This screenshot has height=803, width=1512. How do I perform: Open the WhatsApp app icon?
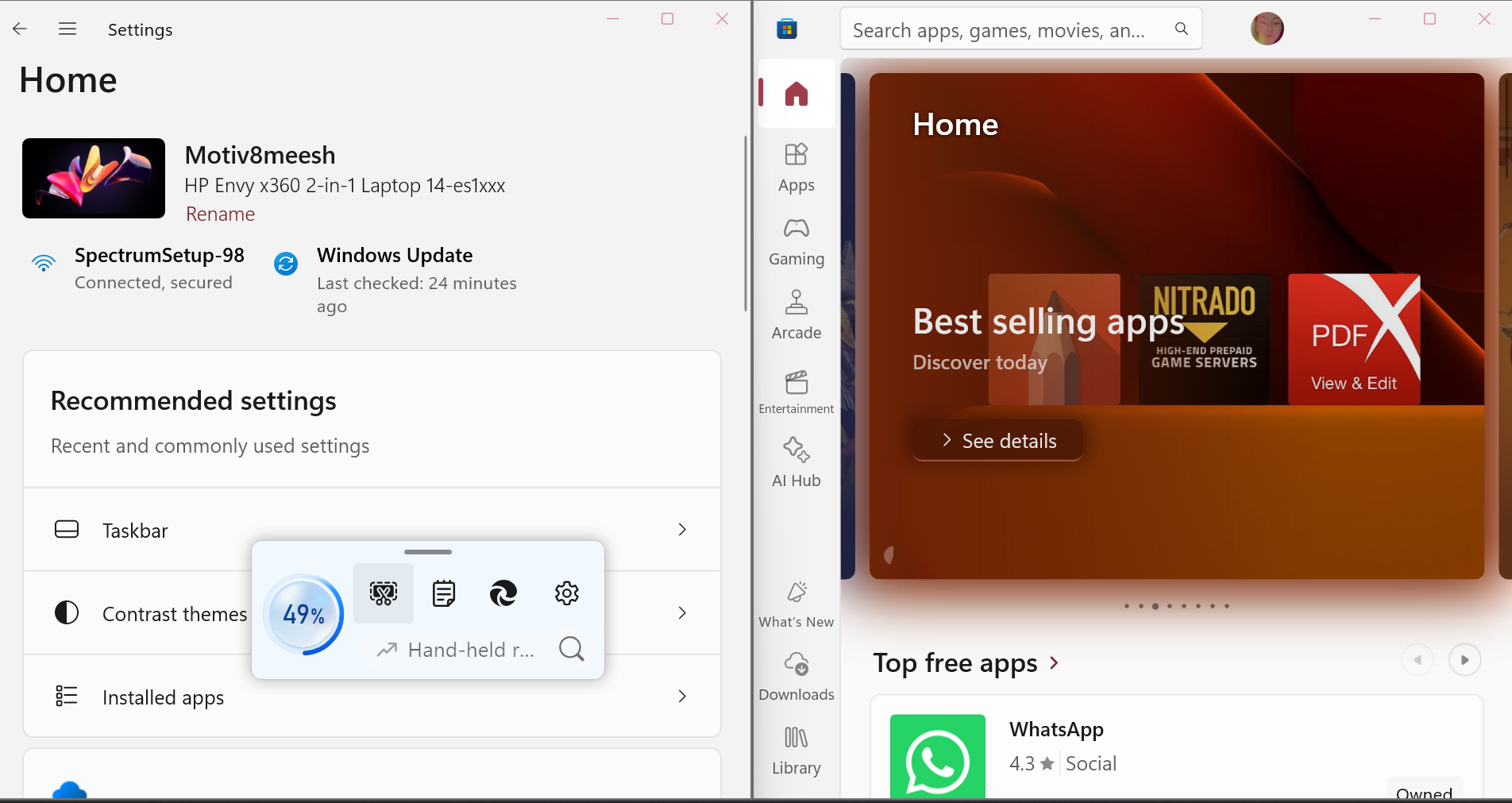click(x=937, y=756)
